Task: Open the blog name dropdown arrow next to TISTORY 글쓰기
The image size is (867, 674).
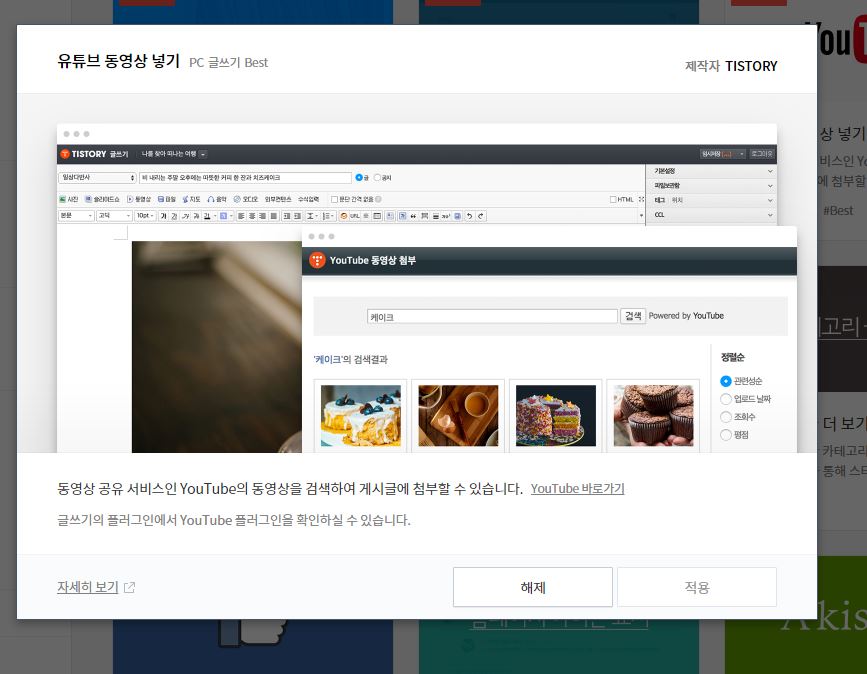Action: pos(203,154)
